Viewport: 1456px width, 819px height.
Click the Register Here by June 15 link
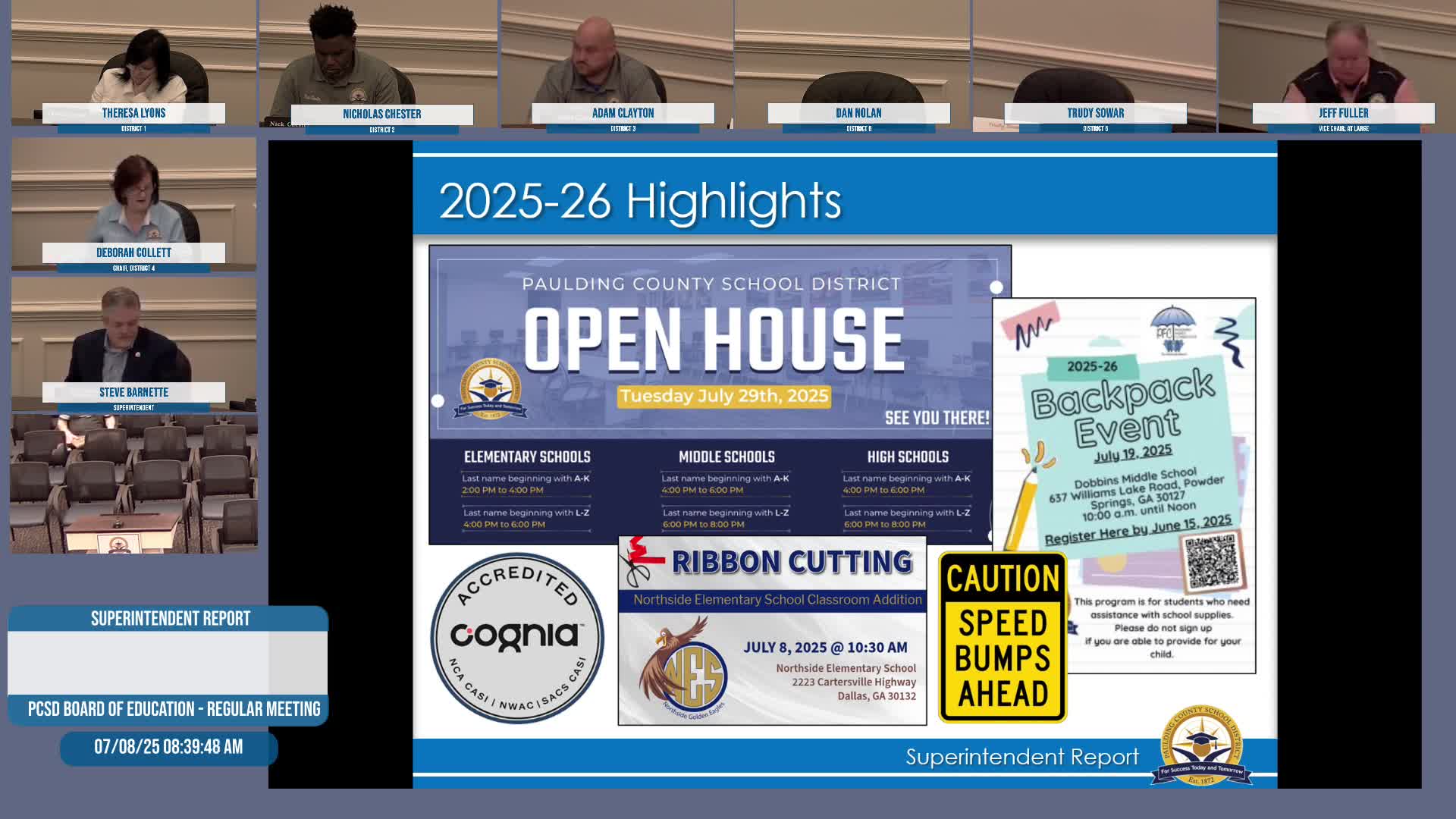1137,529
